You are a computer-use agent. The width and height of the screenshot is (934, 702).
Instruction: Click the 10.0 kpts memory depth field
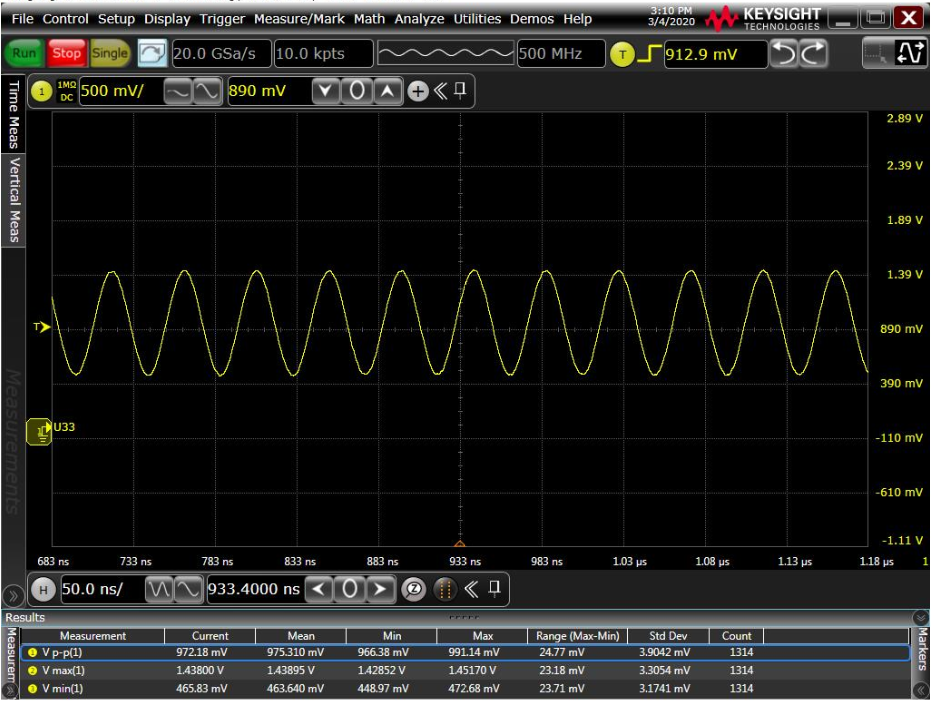tap(323, 54)
